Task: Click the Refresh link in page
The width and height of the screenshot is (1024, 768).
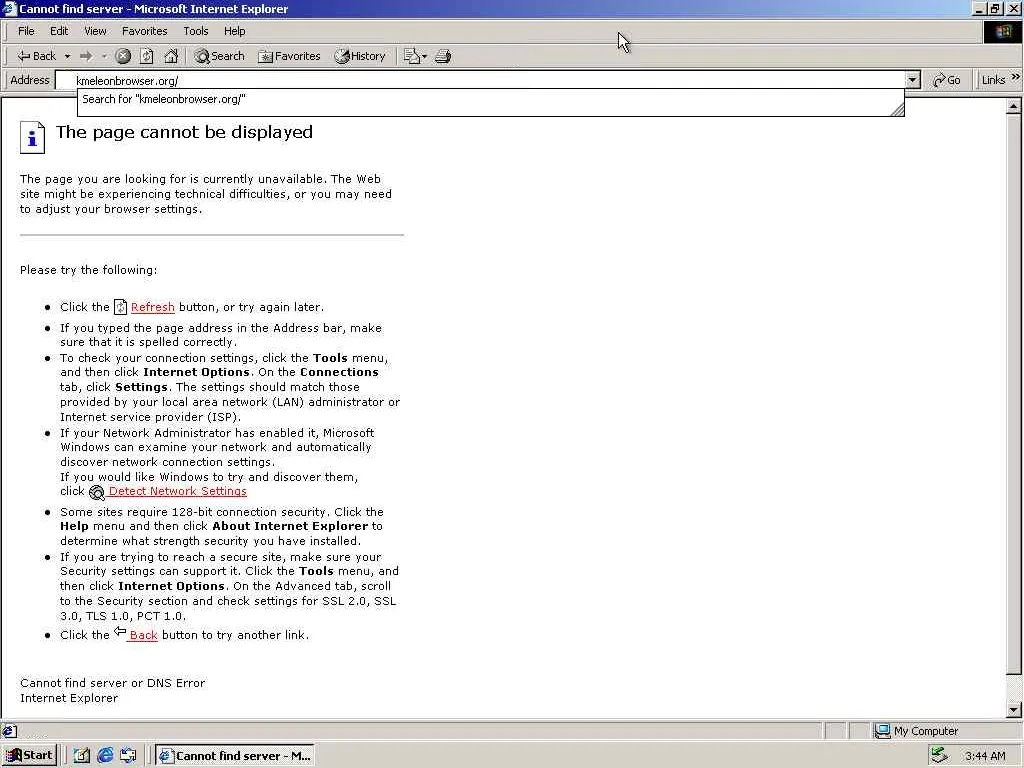Action: coord(153,307)
